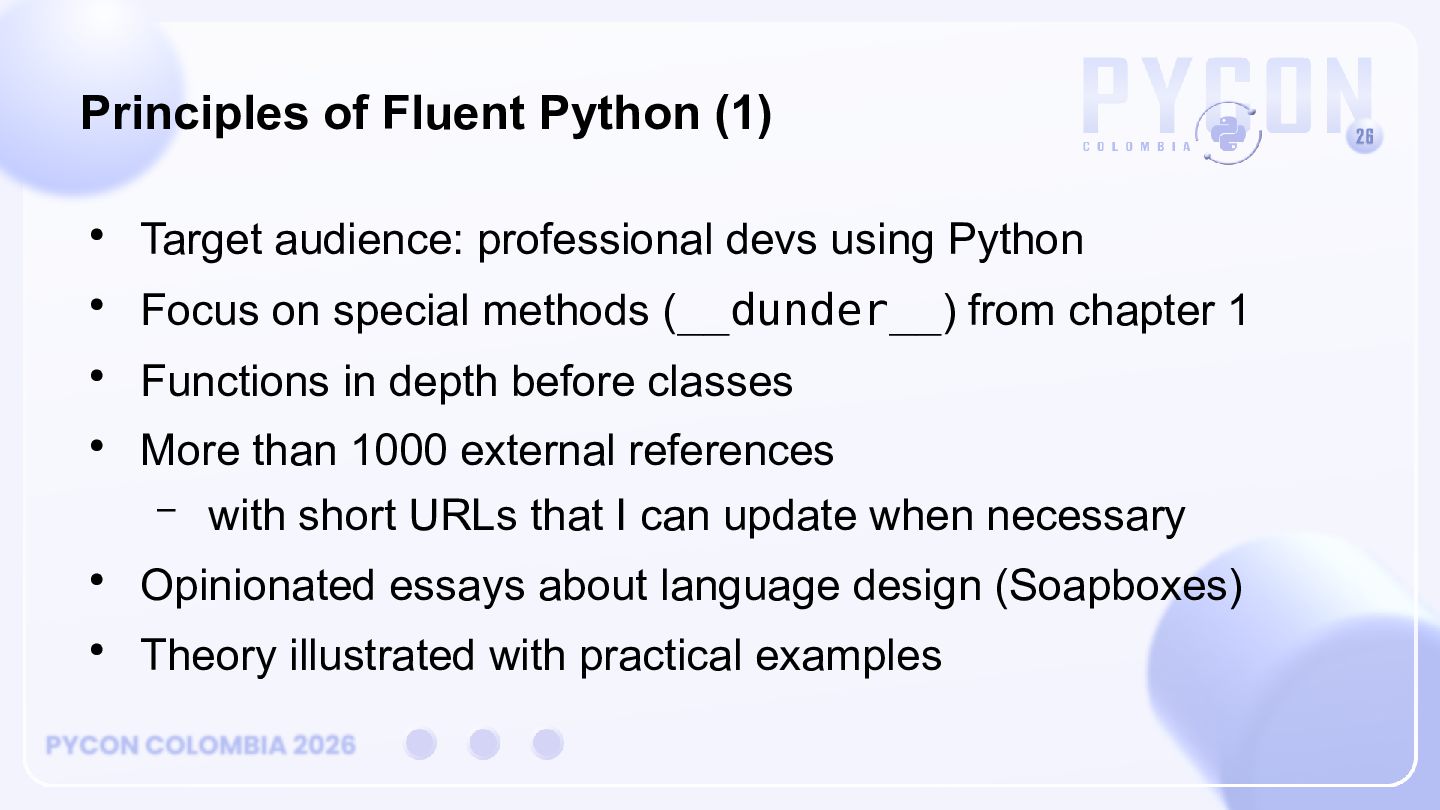
Task: Click the Opinionated essays bullet line
Action: click(x=692, y=586)
